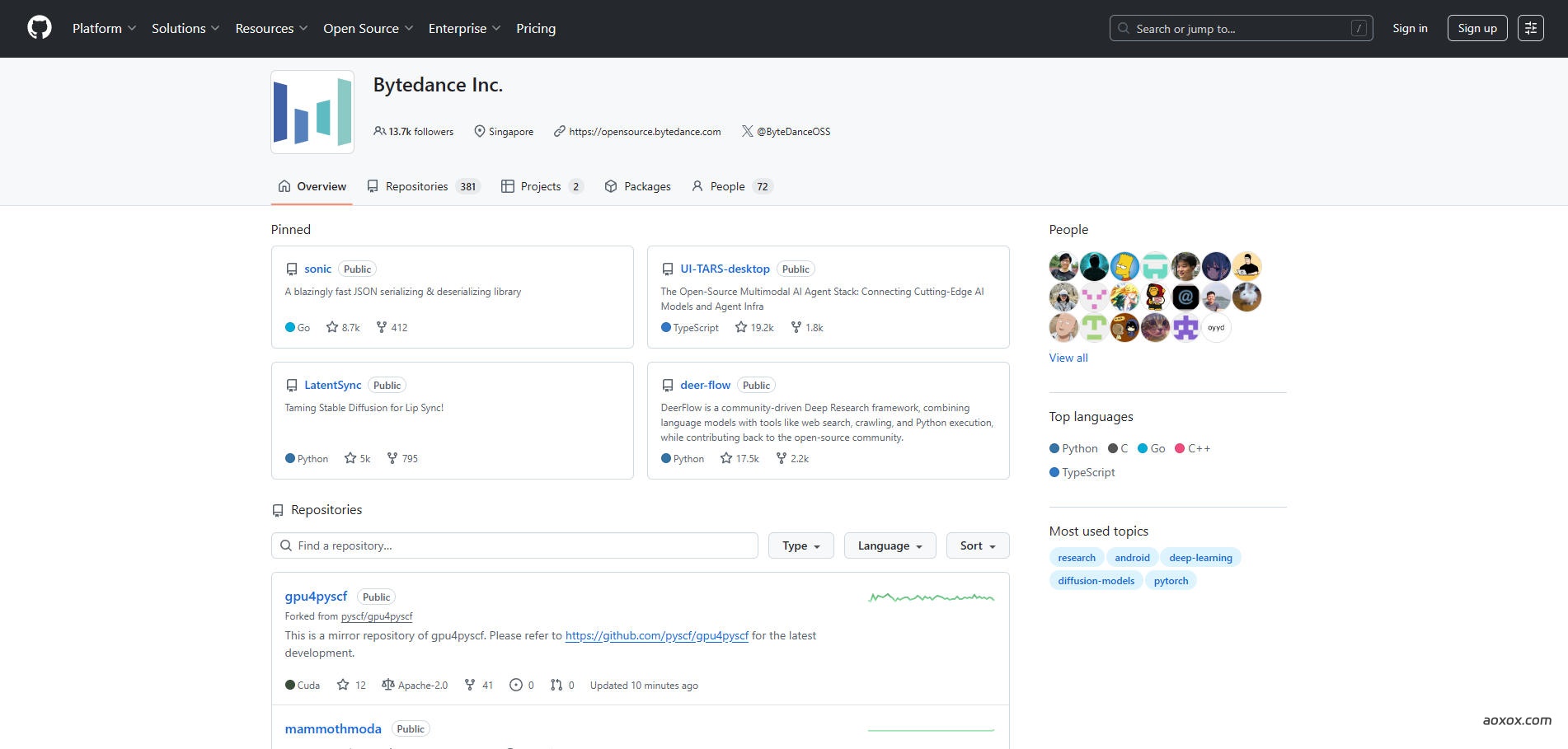This screenshot has width=1568, height=749.
Task: Click gpu4pyscf pull requests icon
Action: click(556, 685)
